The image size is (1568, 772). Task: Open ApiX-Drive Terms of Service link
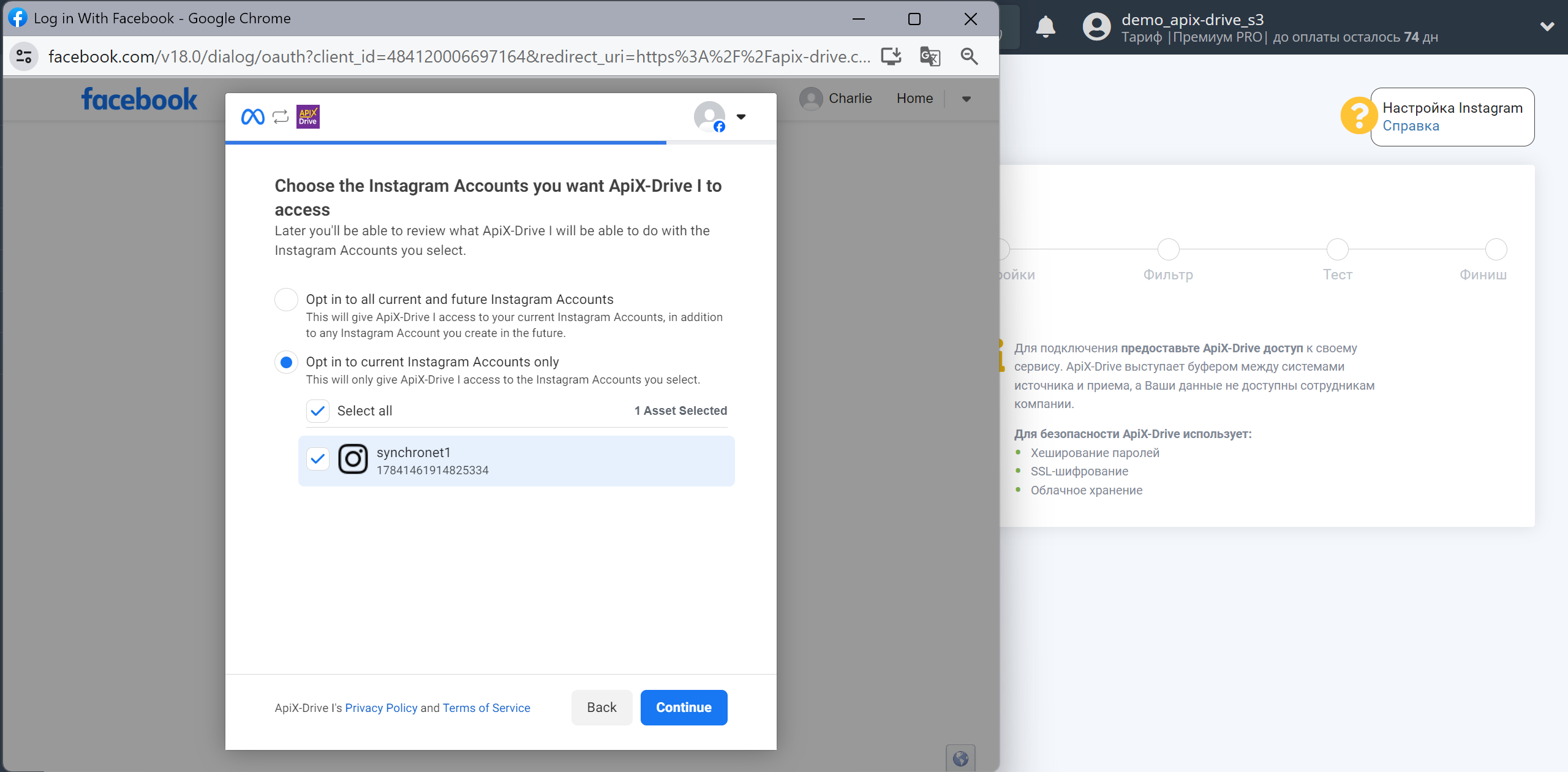click(x=487, y=707)
